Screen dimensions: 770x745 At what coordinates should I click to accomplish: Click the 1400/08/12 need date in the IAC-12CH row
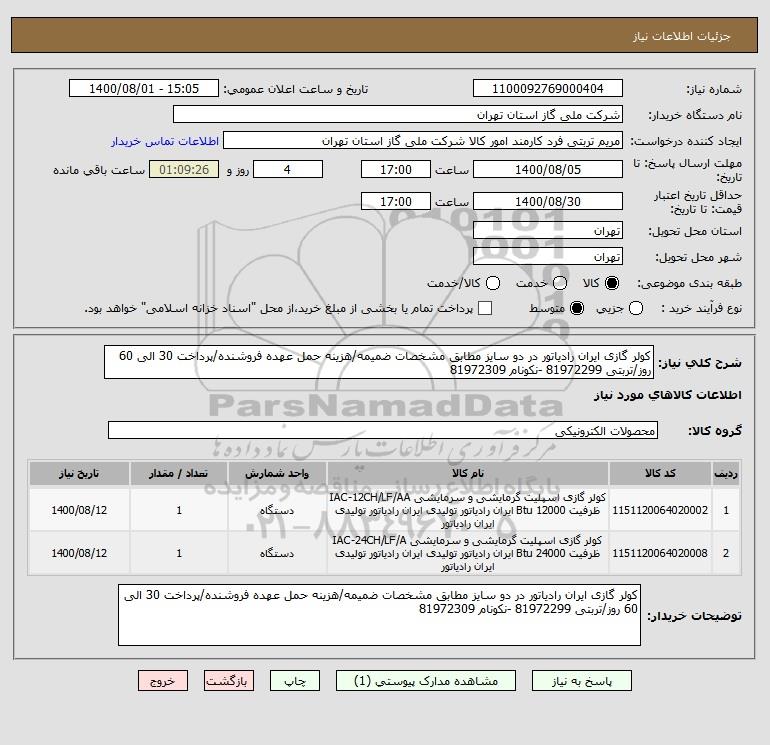(x=79, y=510)
